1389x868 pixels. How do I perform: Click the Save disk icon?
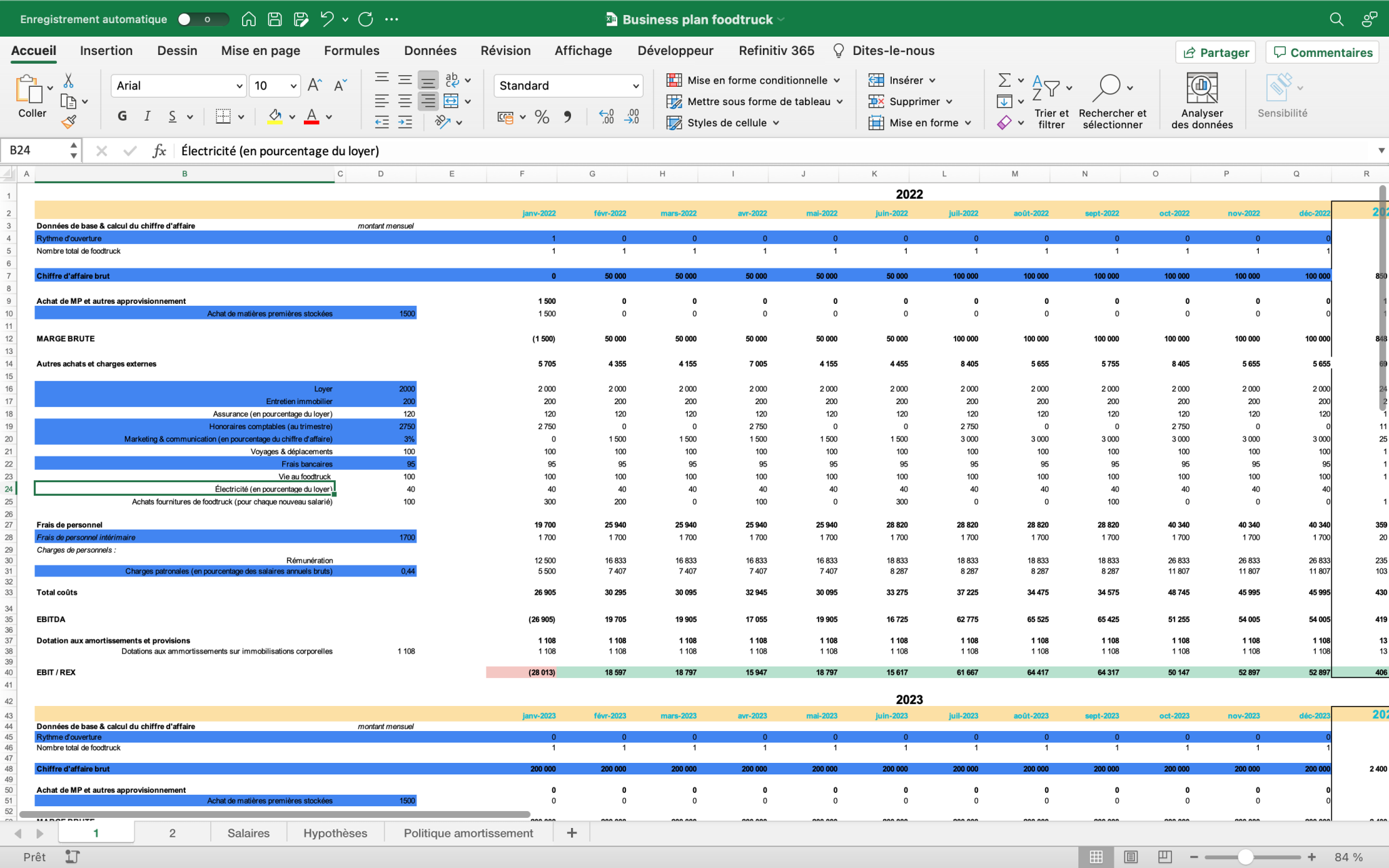(x=275, y=19)
